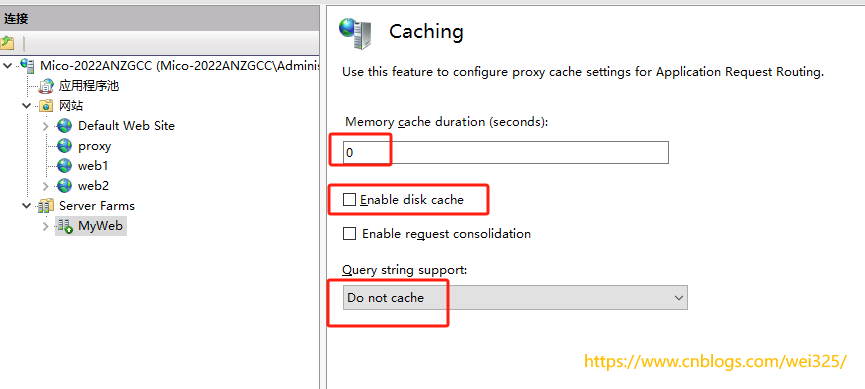Click the connections toolbar icon at top left
Viewport: 865px width, 389px height.
point(7,42)
